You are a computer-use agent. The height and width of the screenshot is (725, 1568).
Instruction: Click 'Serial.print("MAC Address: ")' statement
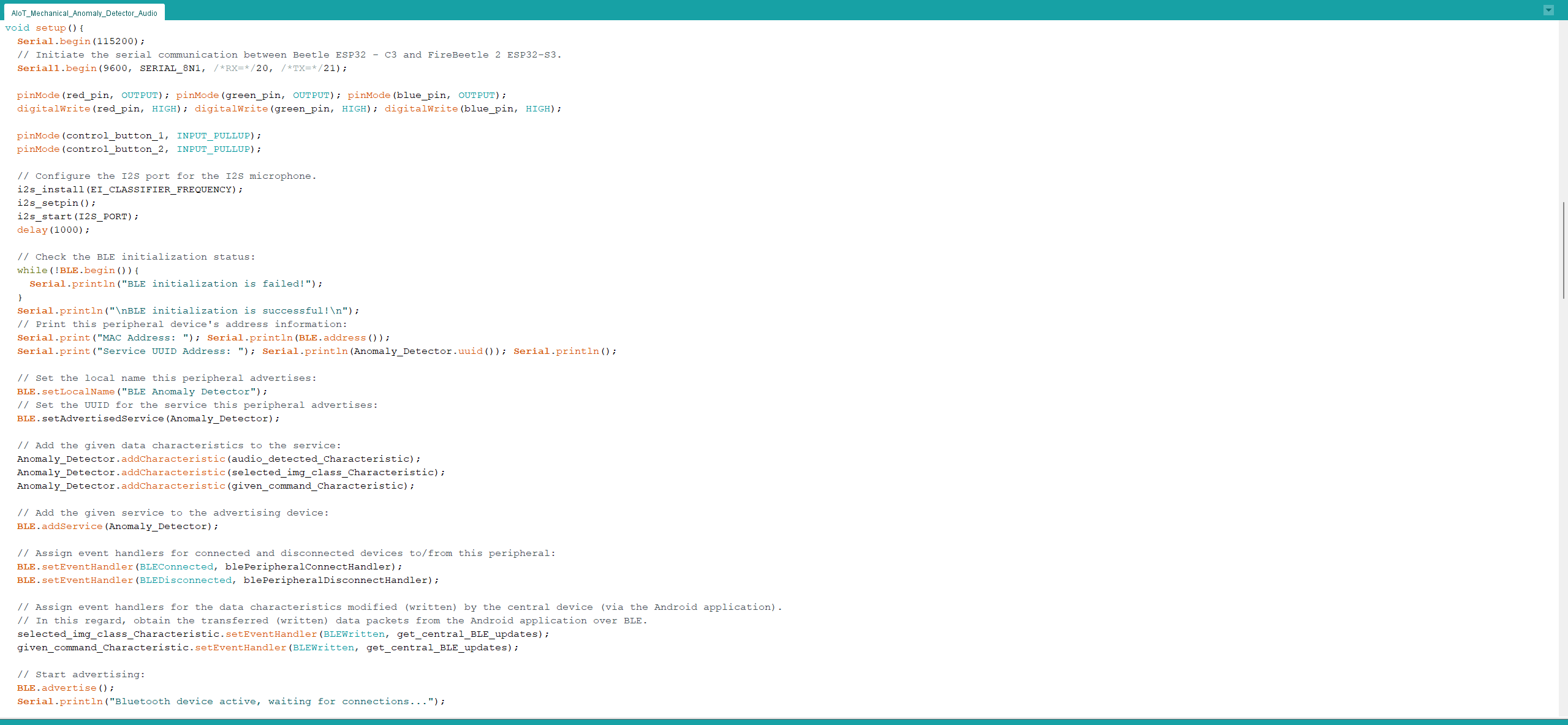(108, 337)
